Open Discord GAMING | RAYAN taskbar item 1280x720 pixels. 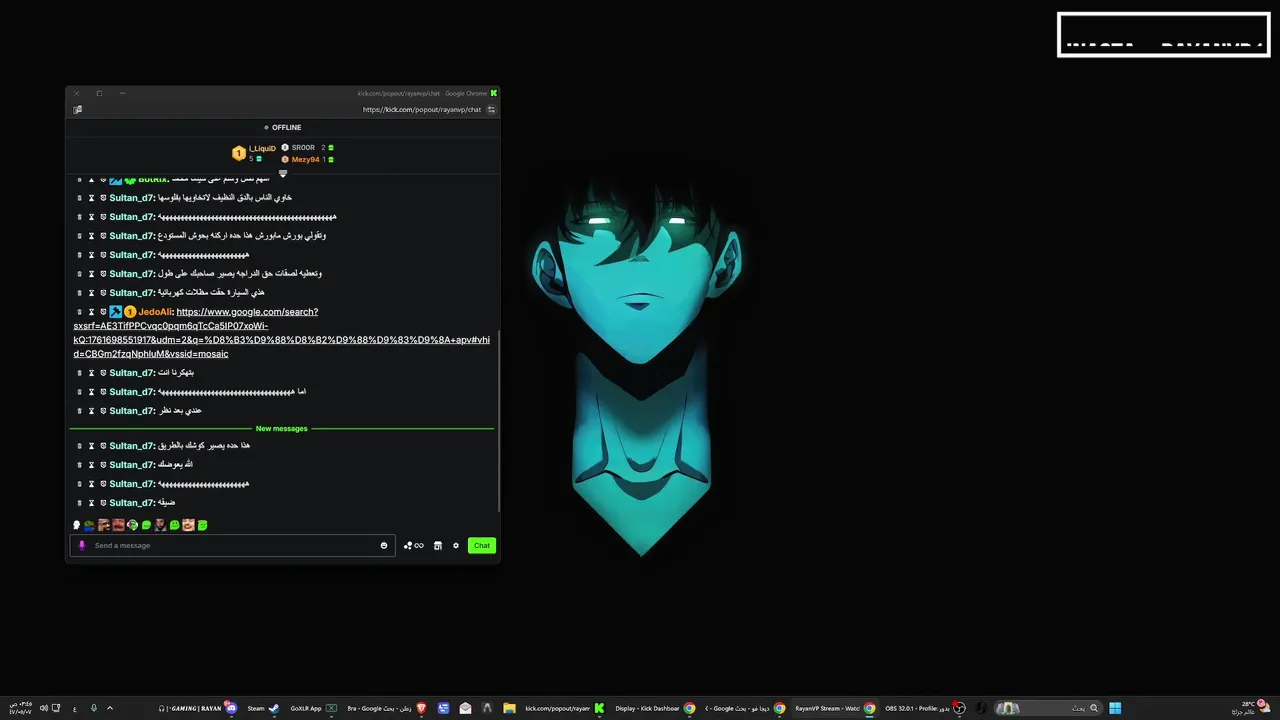tap(197, 708)
